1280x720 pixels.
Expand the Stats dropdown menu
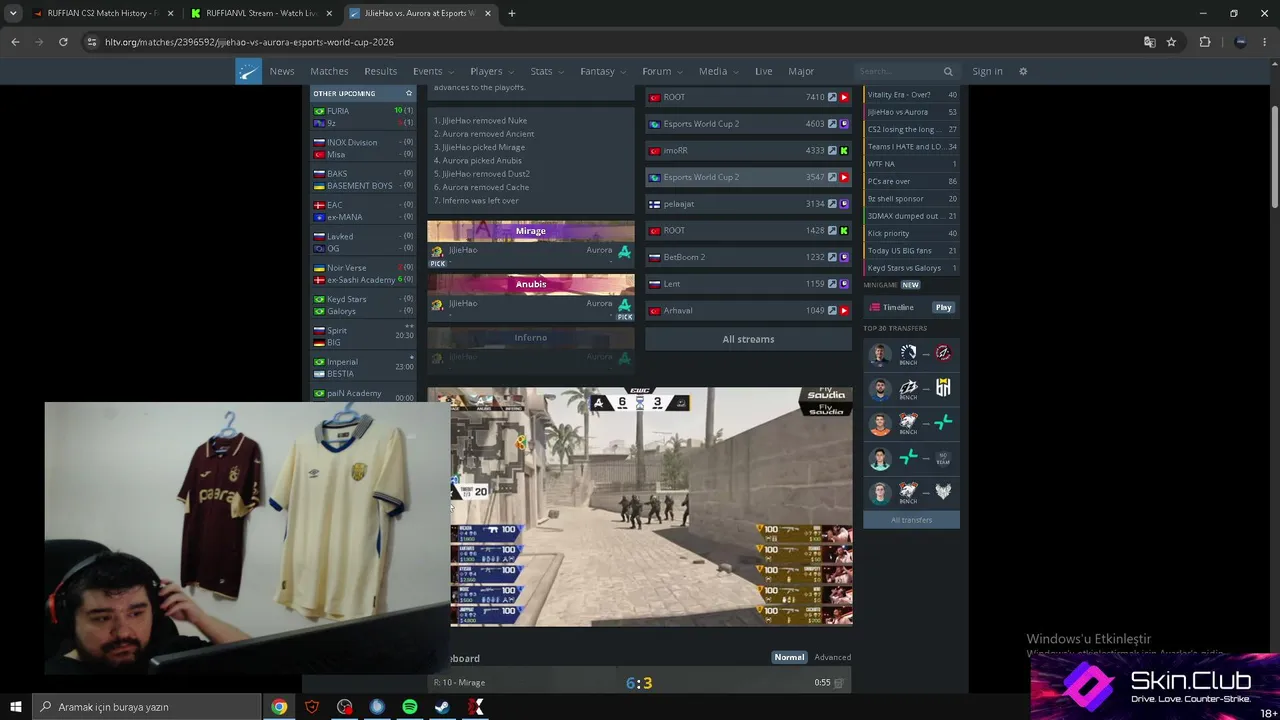tap(547, 72)
